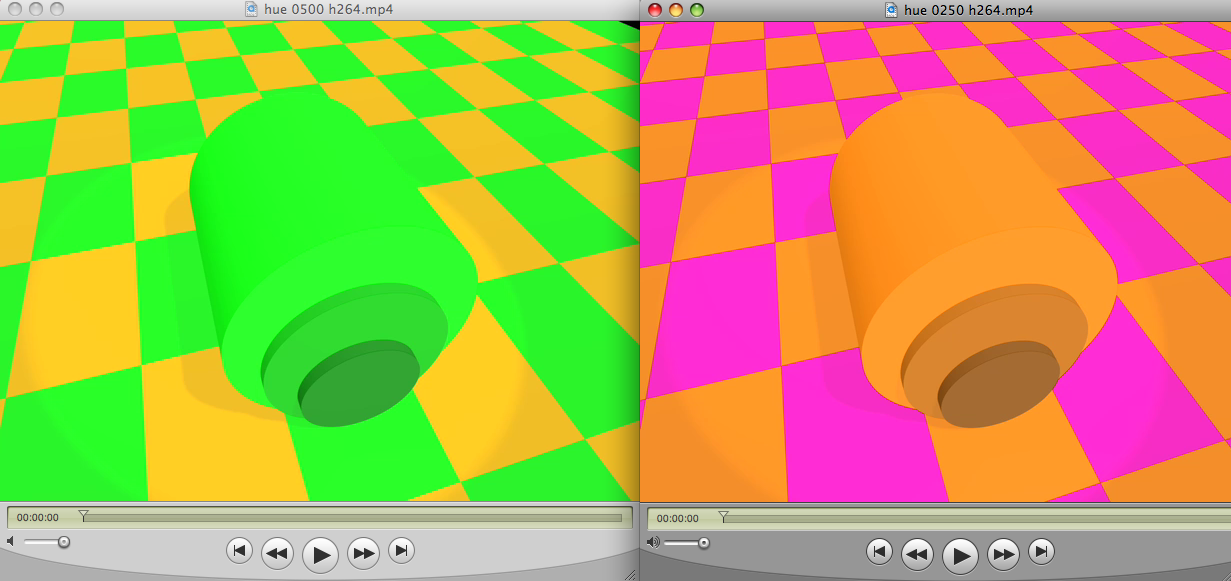Skip to end in hue 0250 window
1231x581 pixels.
[1041, 550]
